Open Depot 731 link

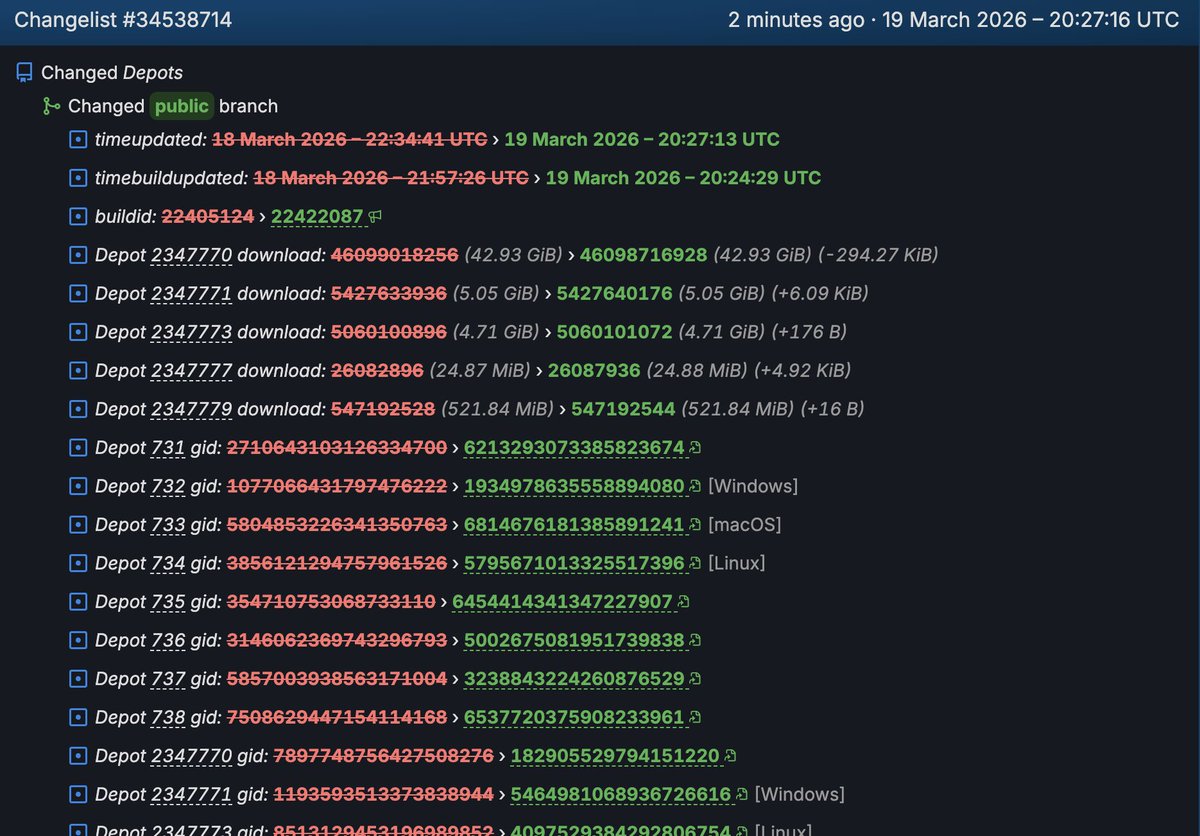point(168,447)
